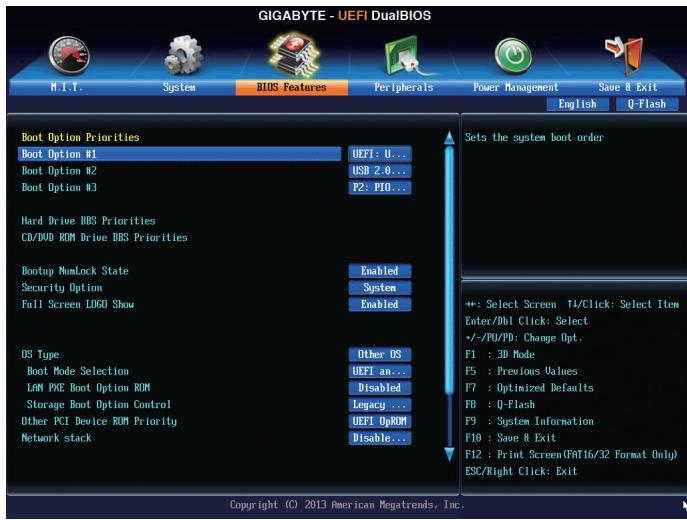Open Hard Drive BBS Priorities submenu
The height and width of the screenshot is (520, 687).
89,221
